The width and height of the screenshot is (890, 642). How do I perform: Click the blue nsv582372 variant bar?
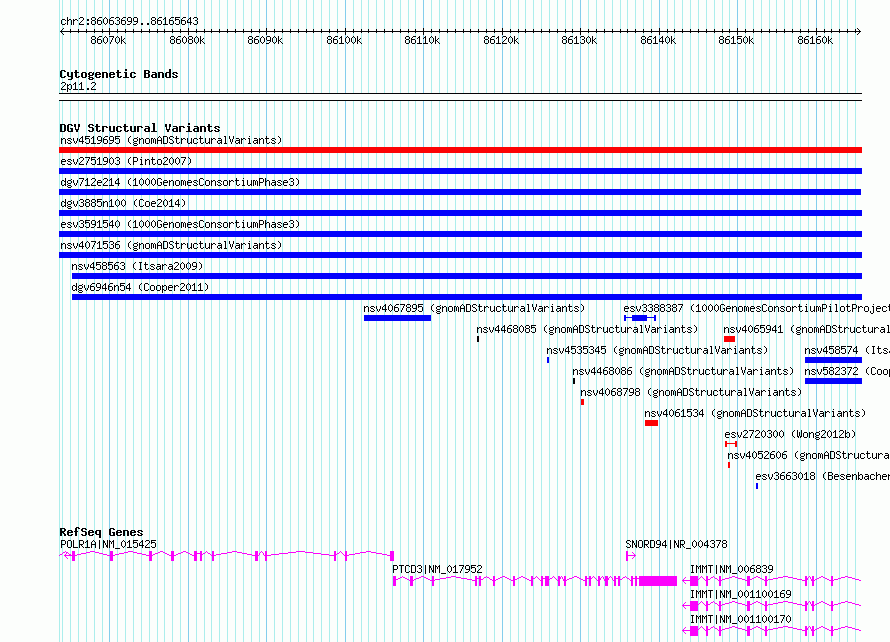click(833, 381)
